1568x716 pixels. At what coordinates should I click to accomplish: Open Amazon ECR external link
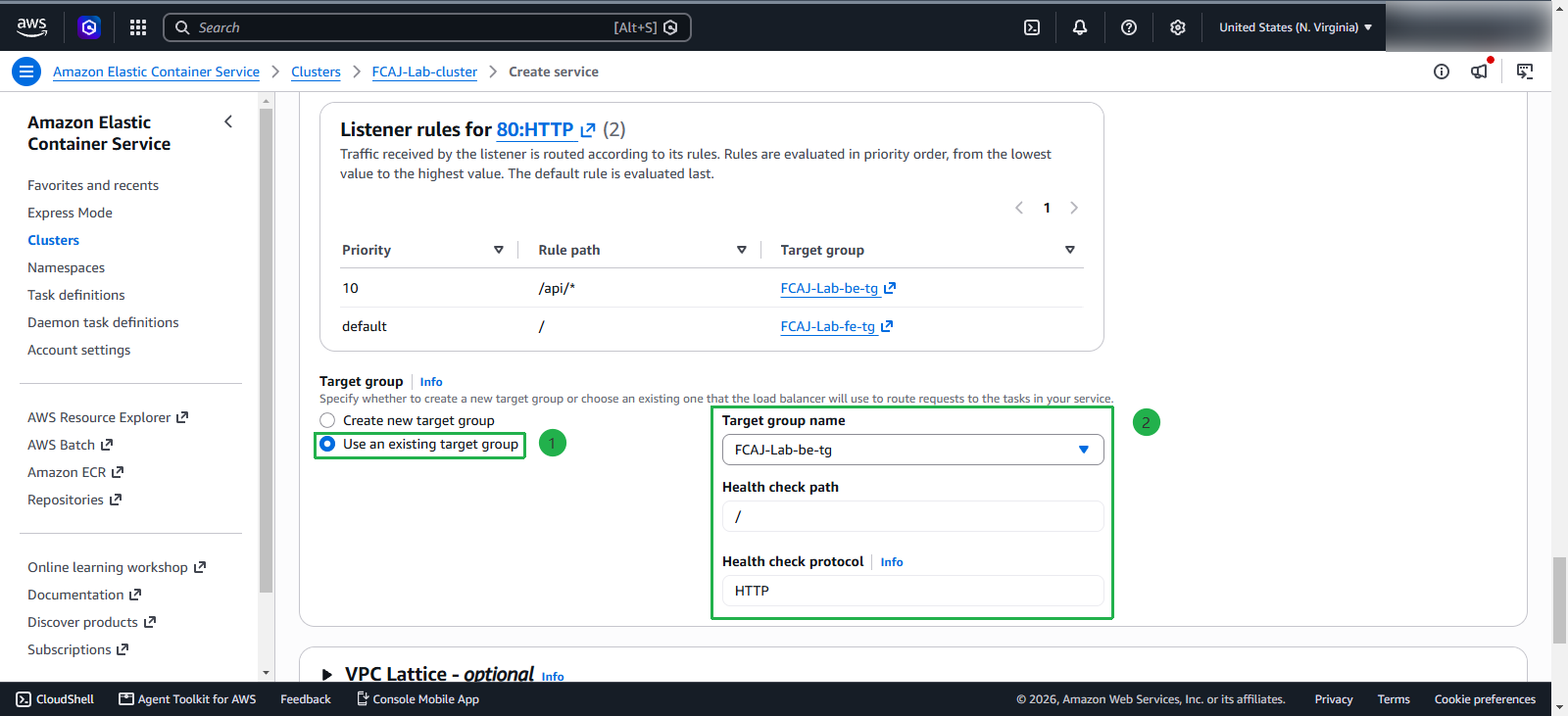75,472
